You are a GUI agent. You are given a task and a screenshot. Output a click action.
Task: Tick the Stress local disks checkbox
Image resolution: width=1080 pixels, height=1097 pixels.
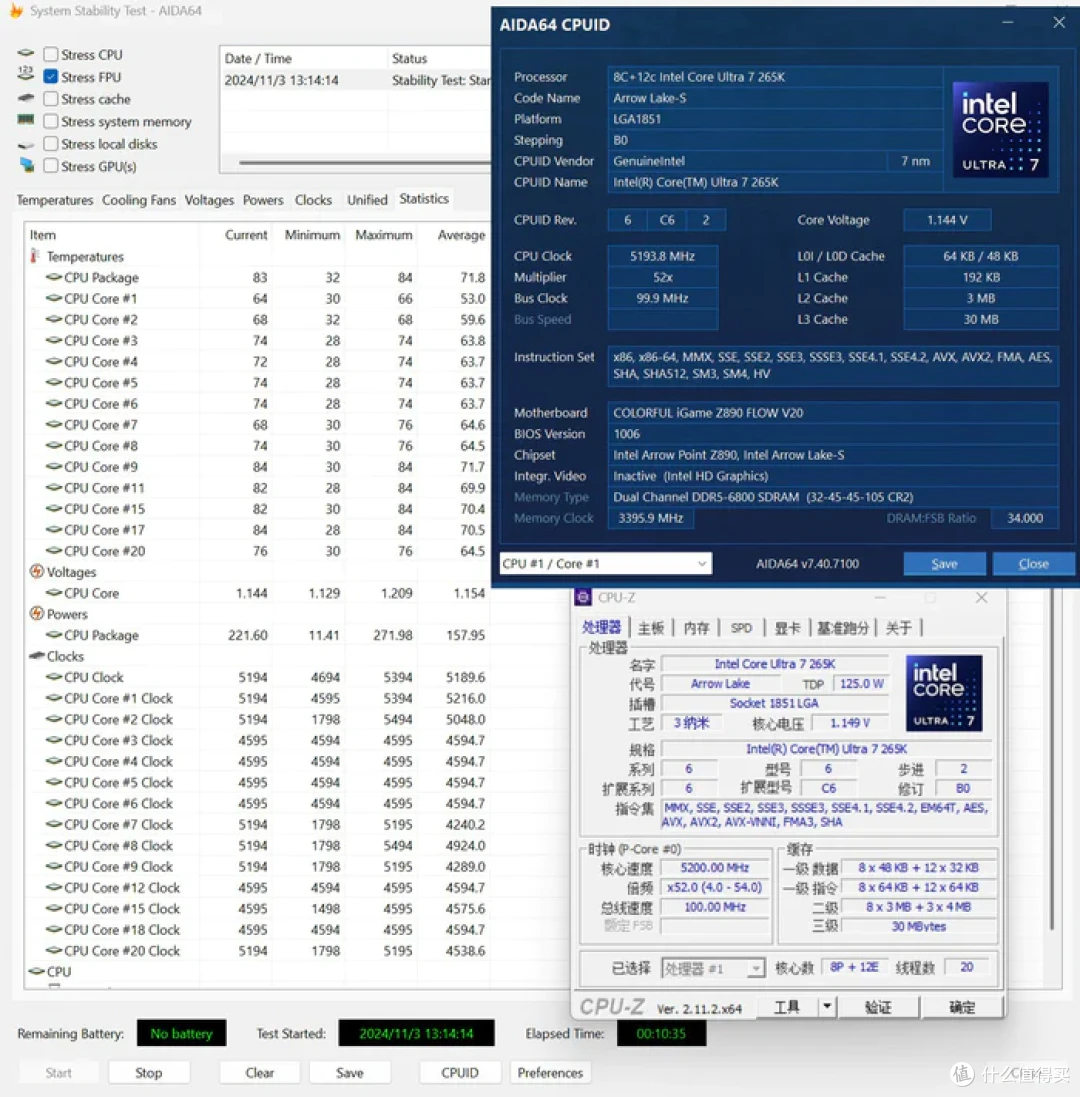pyautogui.click(x=50, y=144)
